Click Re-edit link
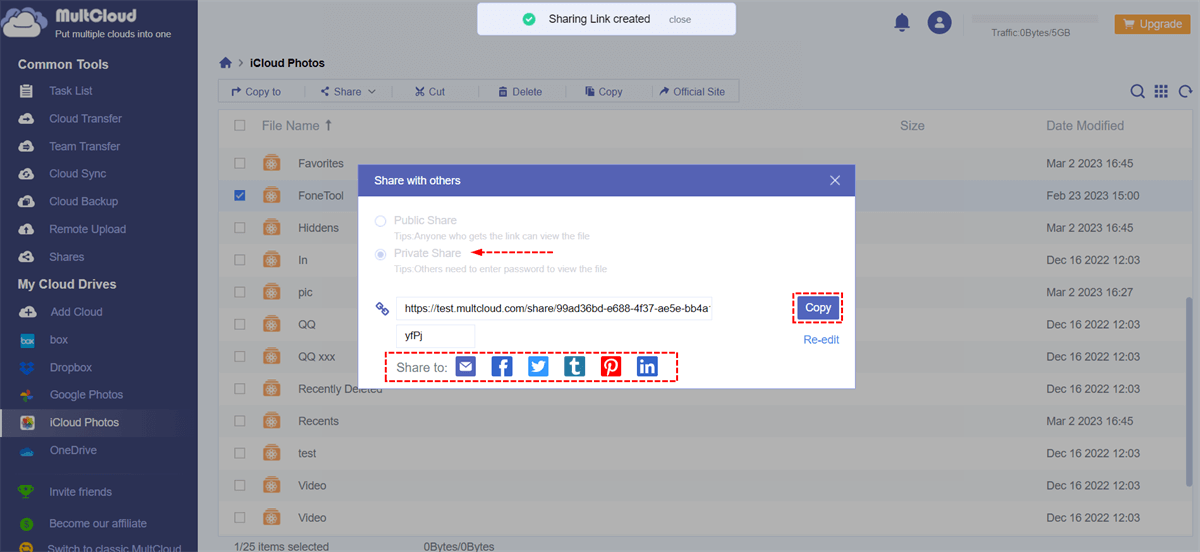1200x552 pixels. click(x=821, y=340)
